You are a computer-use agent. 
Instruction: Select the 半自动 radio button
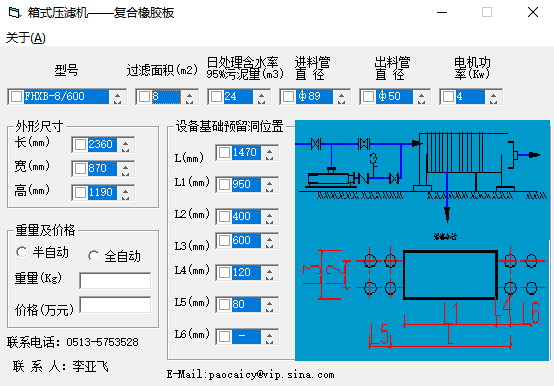pos(22,252)
